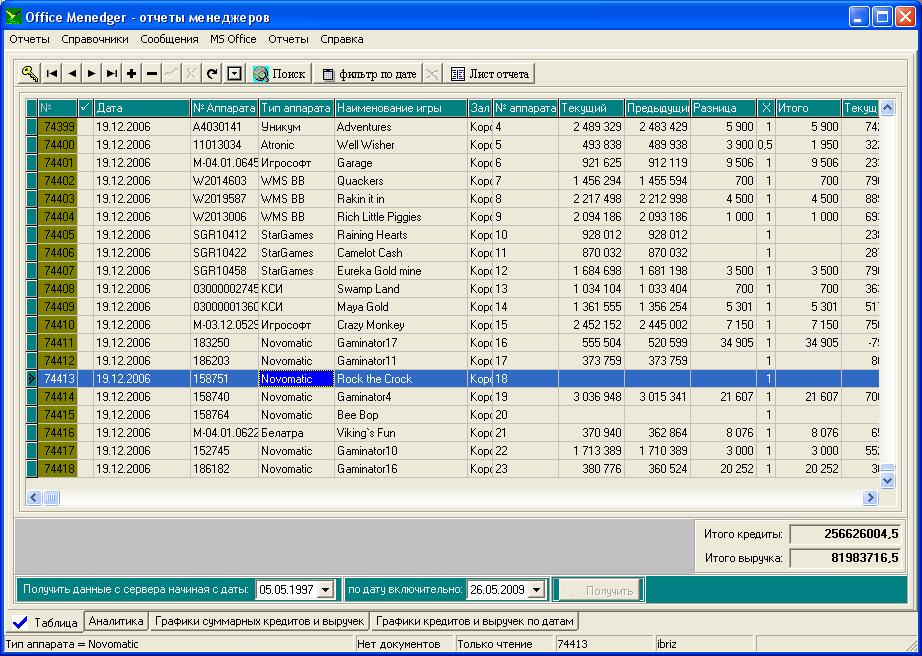Screen dimensions: 922x656
Task: Click the Поиск search button
Action: 279,73
